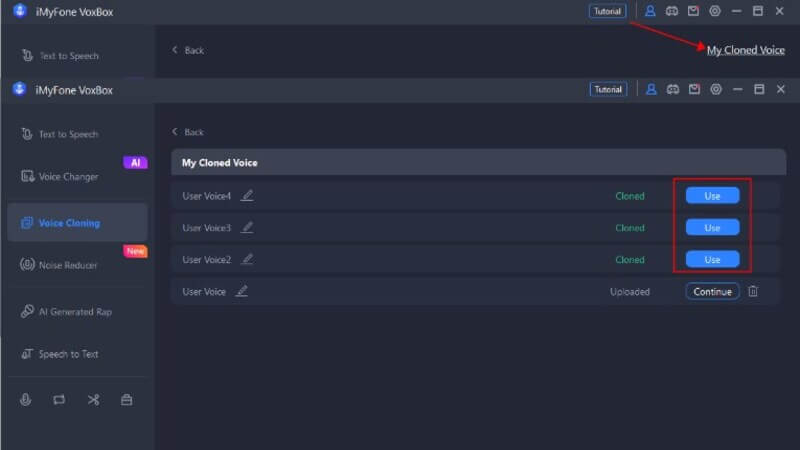Select AI Generated Rap in sidebar

[78, 312]
